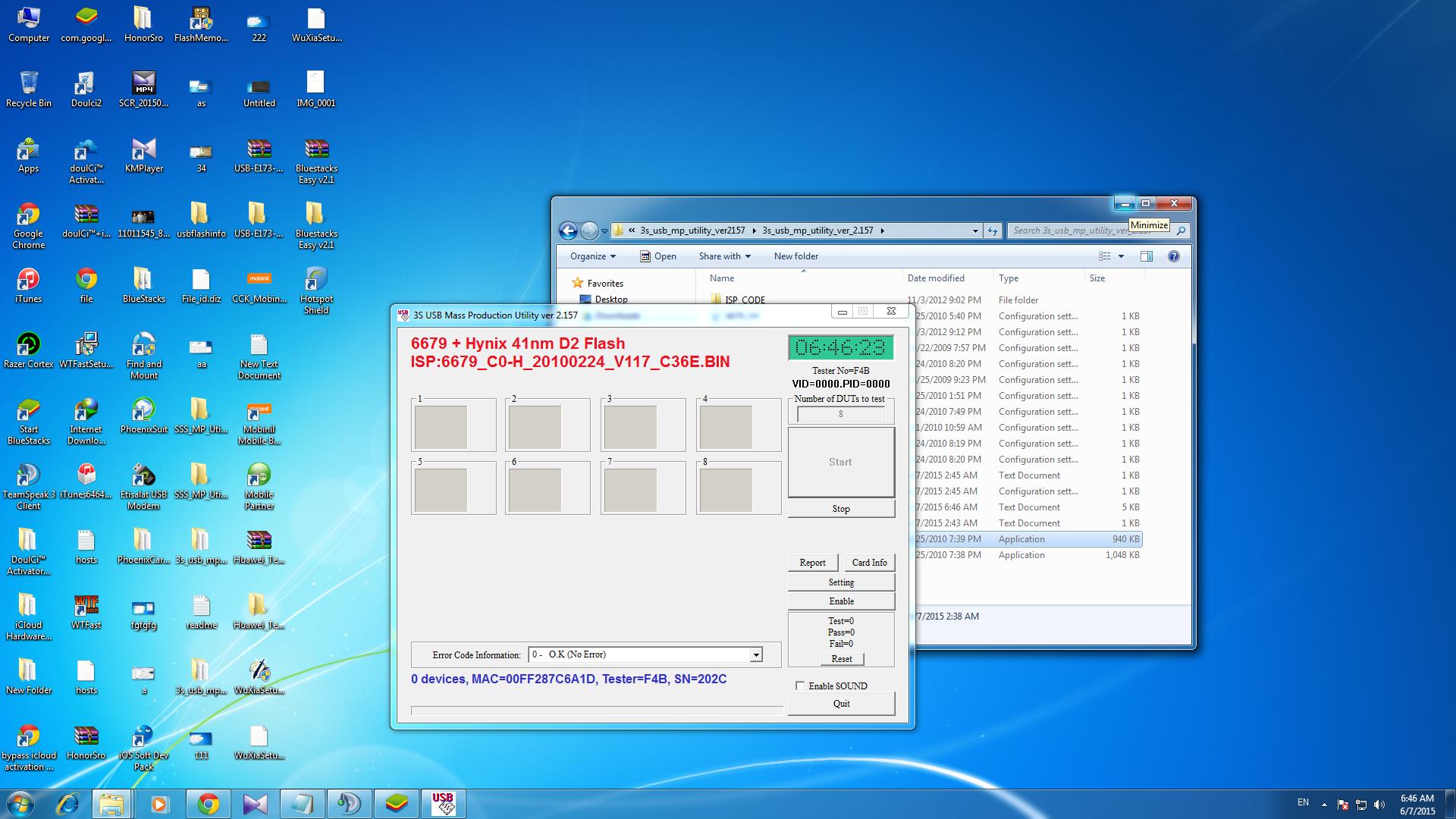Click the Quit icon in MP Utility
1456x819 pixels.
coord(841,703)
